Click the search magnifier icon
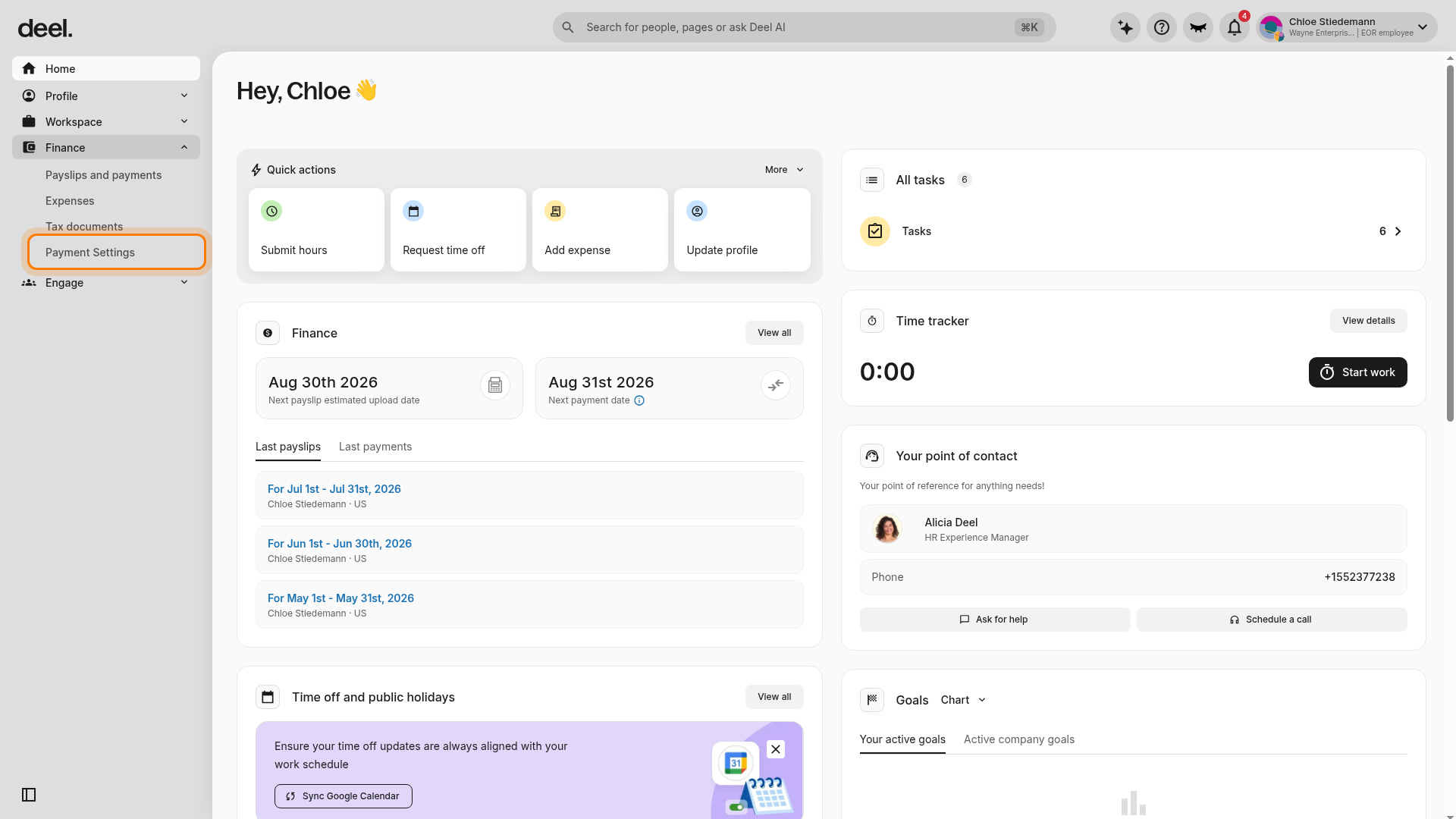Image resolution: width=1456 pixels, height=819 pixels. click(x=568, y=27)
